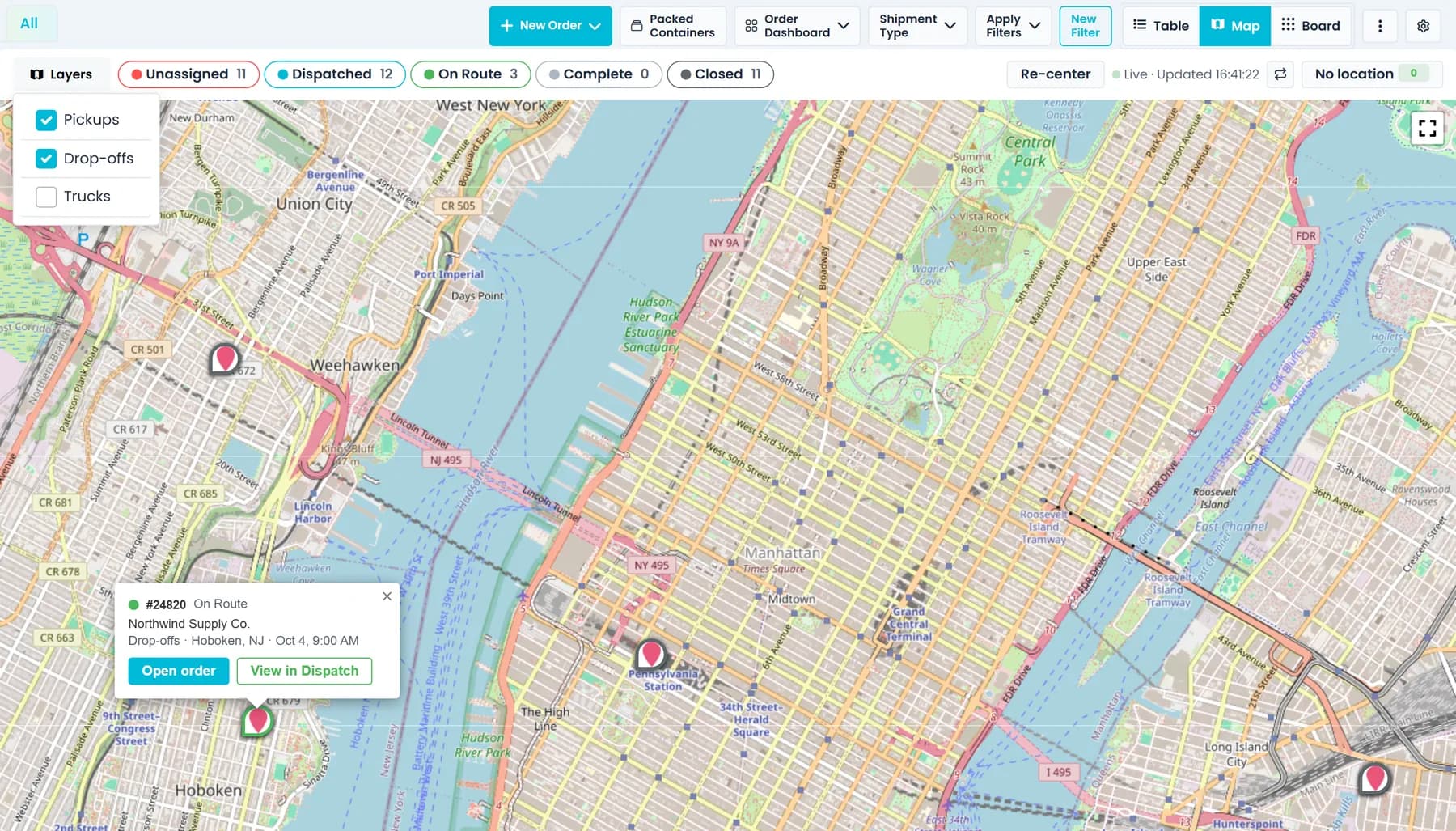The height and width of the screenshot is (831, 1456).
Task: Select the All tab
Action: (29, 23)
